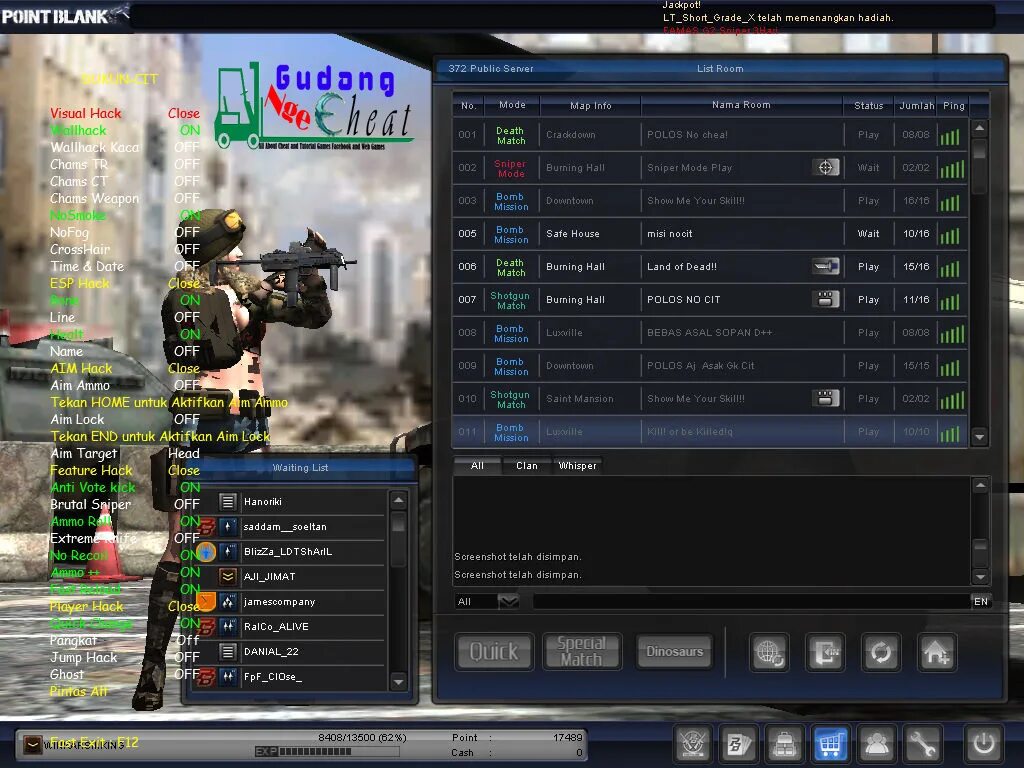The height and width of the screenshot is (768, 1024).
Task: Select the Sniper Mode Play room
Action: point(710,168)
